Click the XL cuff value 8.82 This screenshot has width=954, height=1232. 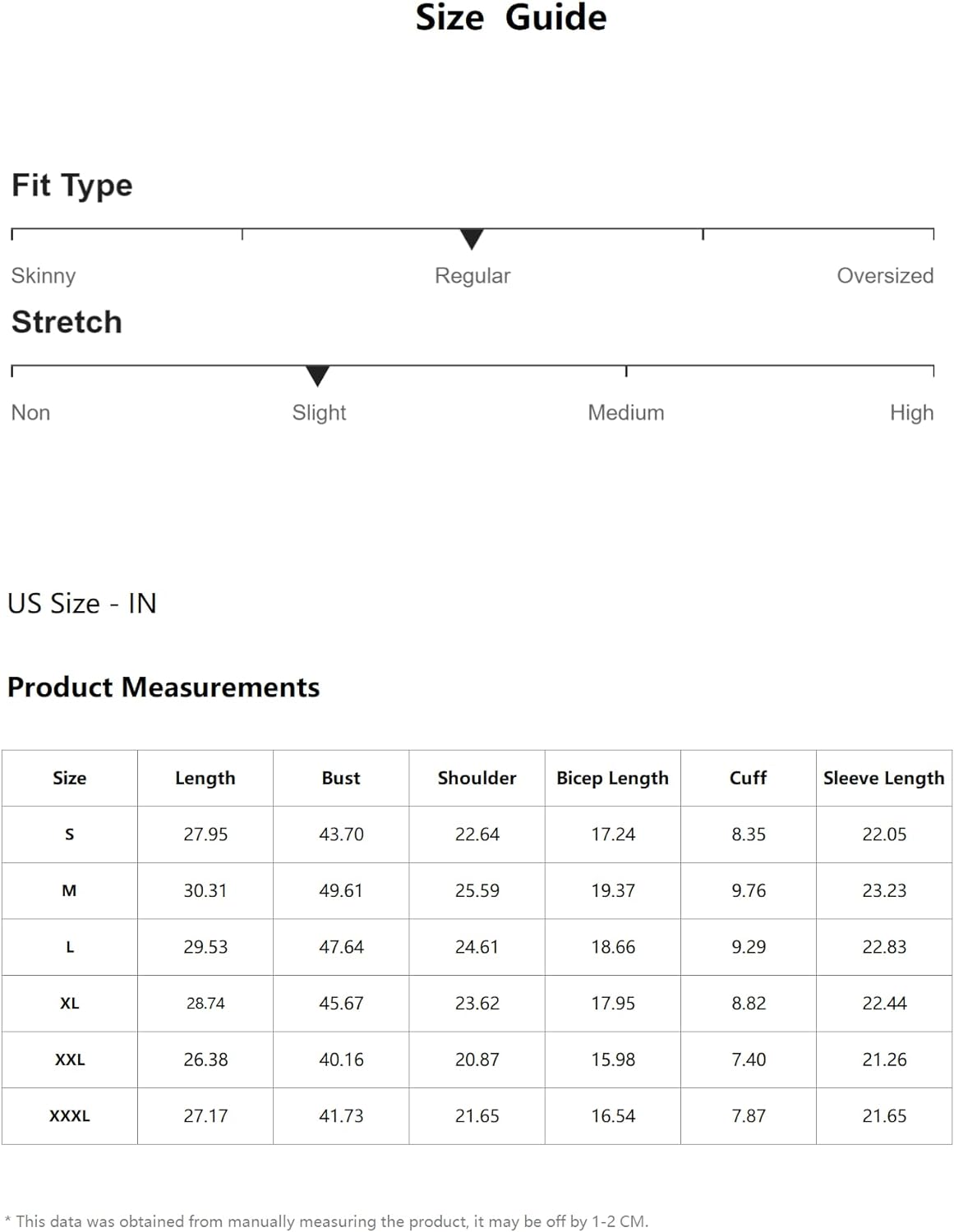[749, 1004]
